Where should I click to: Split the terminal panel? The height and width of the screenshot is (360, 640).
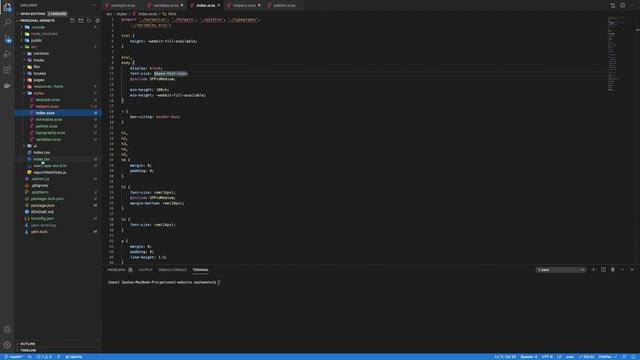[x=603, y=270]
